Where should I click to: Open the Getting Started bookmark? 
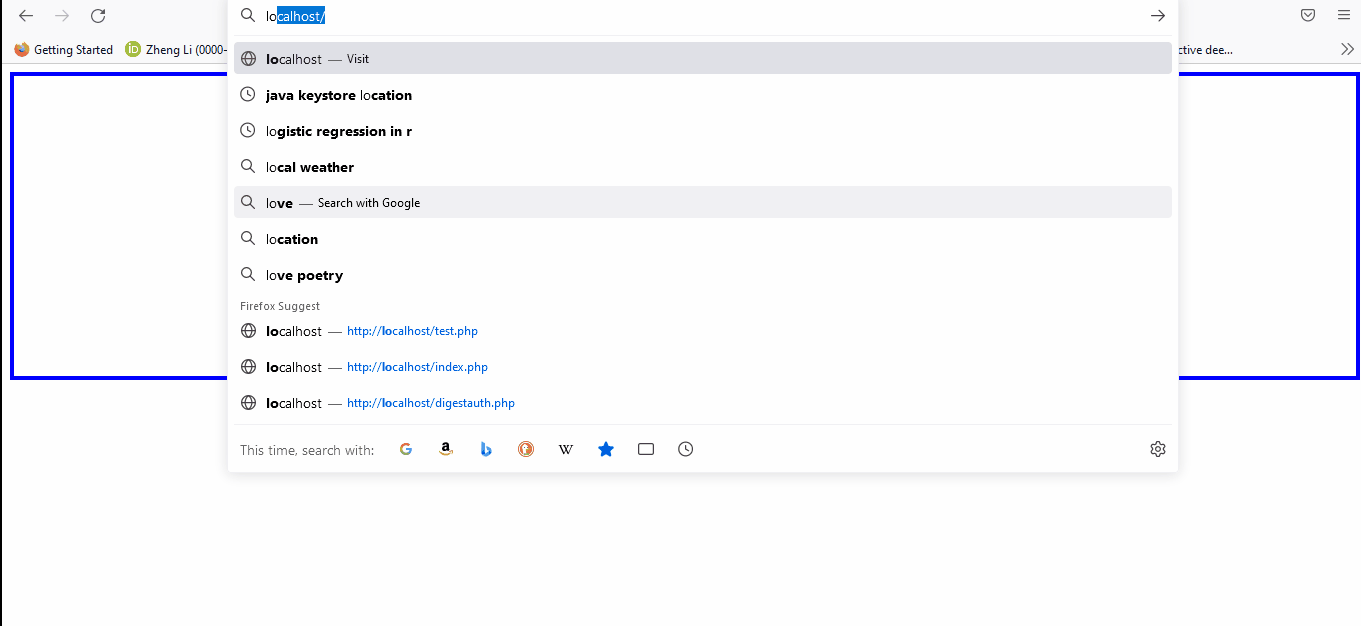coord(64,49)
